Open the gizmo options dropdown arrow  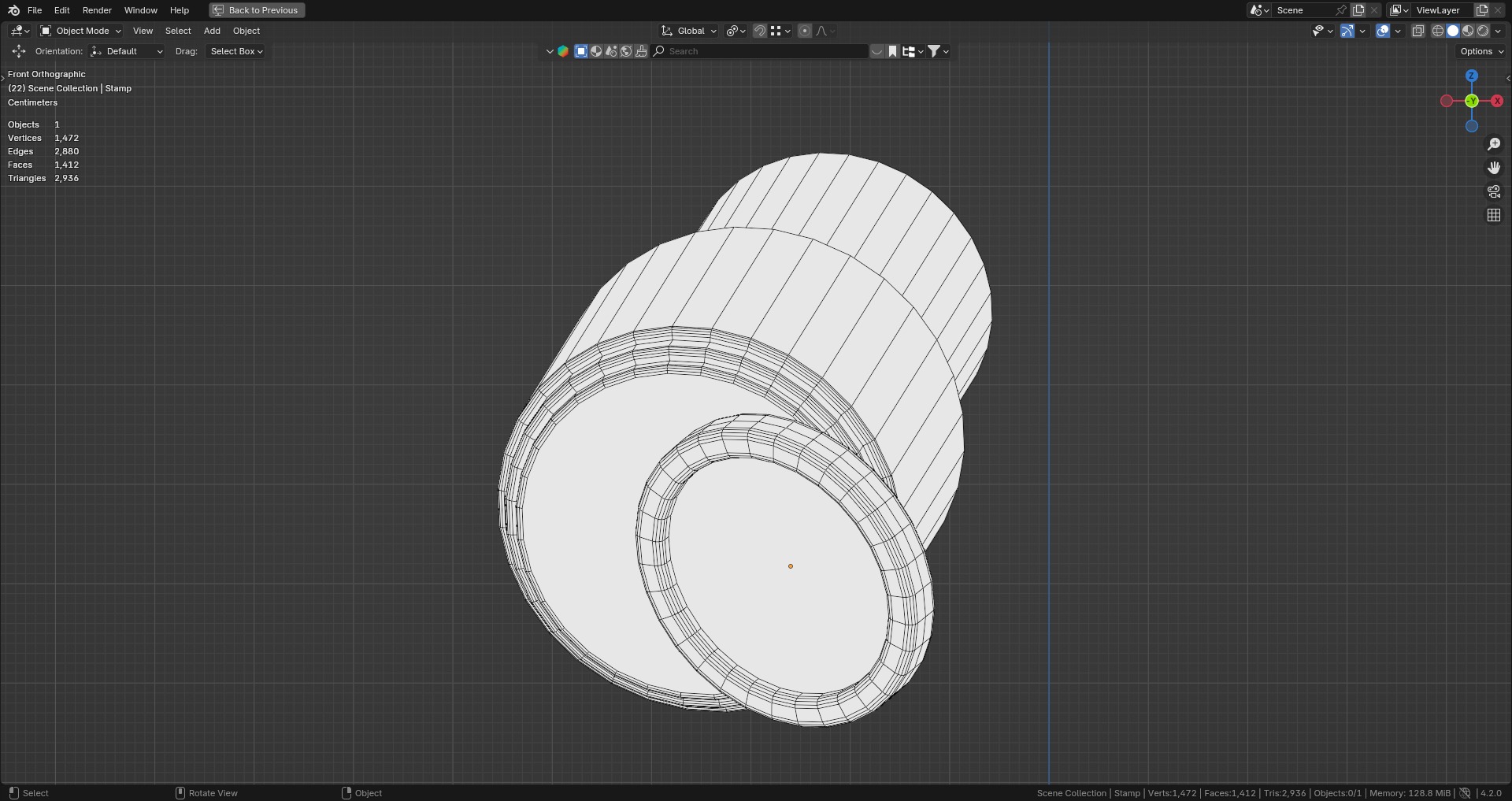(x=1362, y=31)
